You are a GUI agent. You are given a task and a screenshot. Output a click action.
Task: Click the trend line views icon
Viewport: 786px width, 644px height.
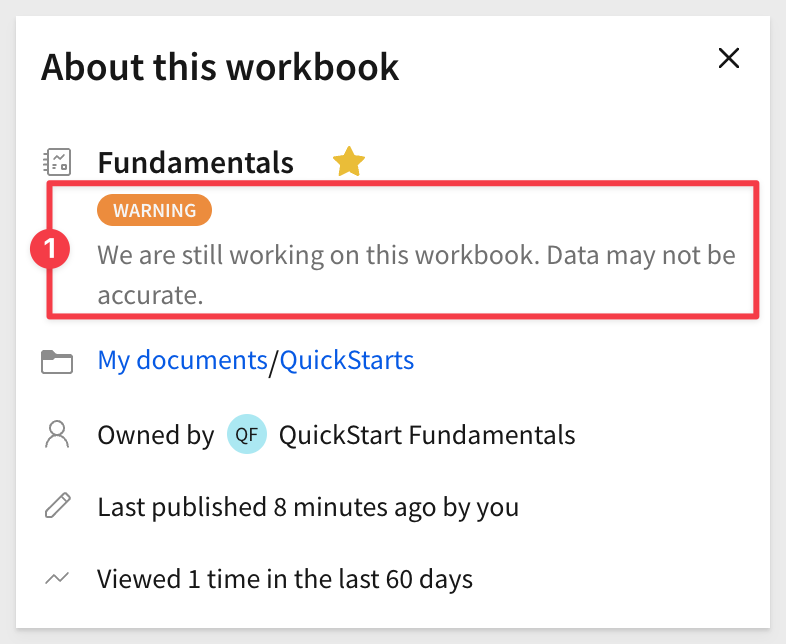[57, 578]
